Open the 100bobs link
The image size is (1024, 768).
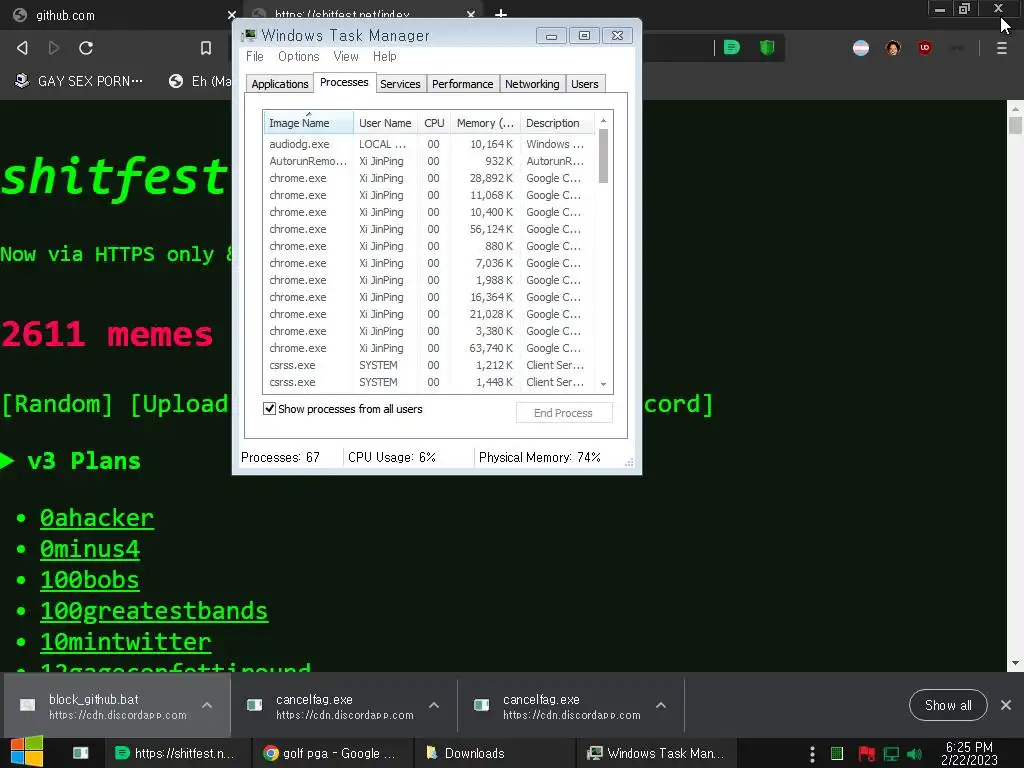89,580
